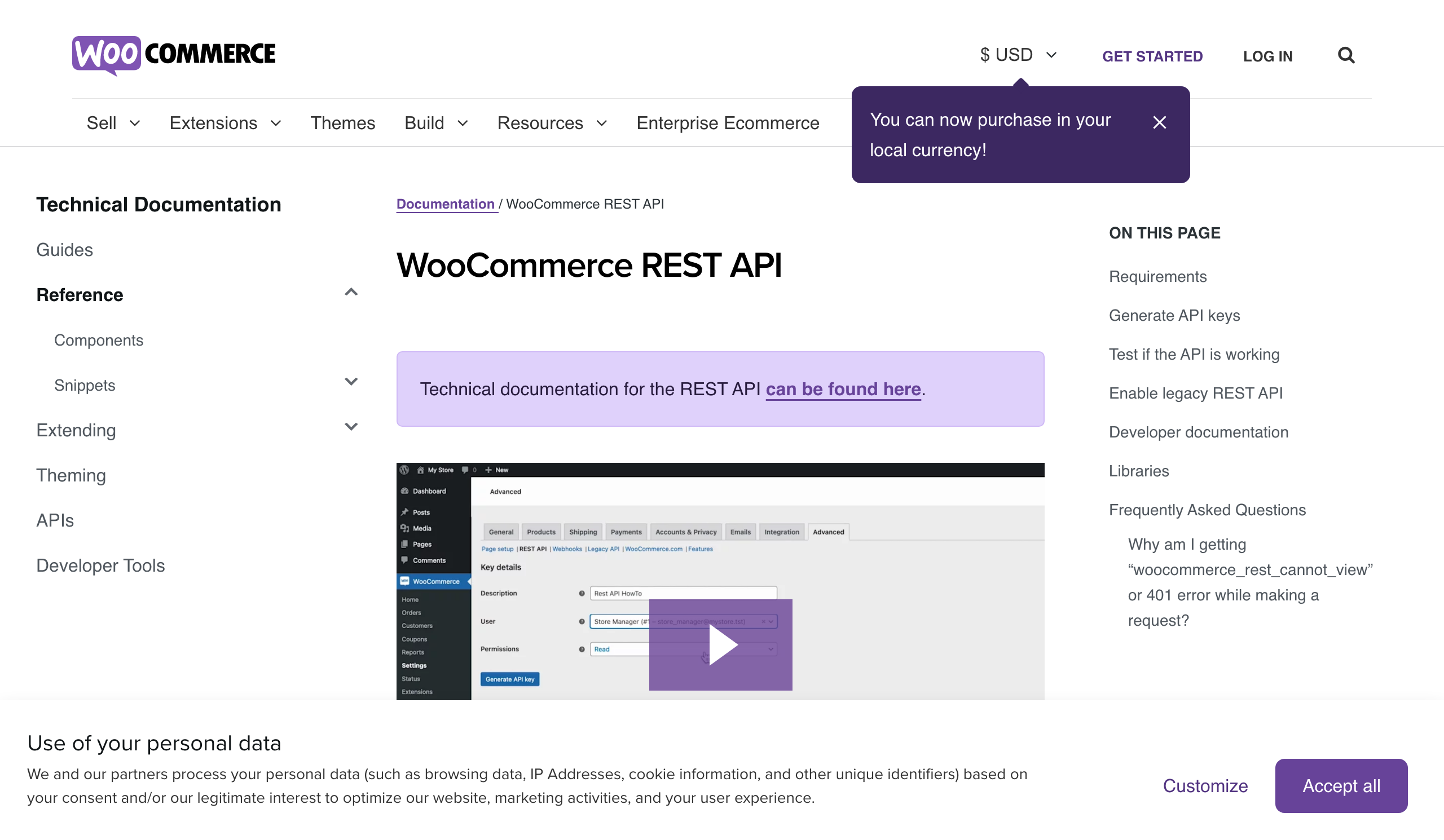Accept all cookies

[1341, 786]
